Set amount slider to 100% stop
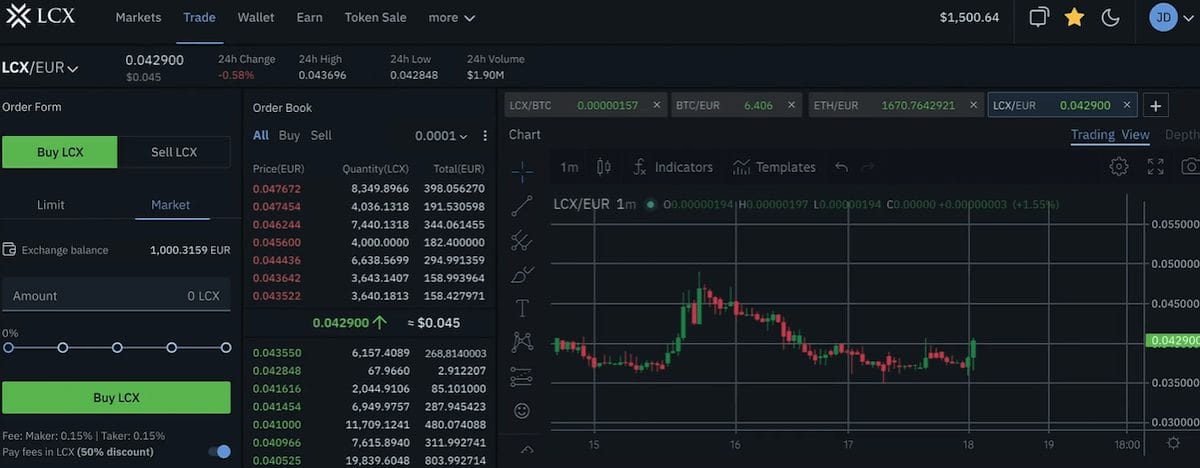The height and width of the screenshot is (468, 1200). coord(226,348)
